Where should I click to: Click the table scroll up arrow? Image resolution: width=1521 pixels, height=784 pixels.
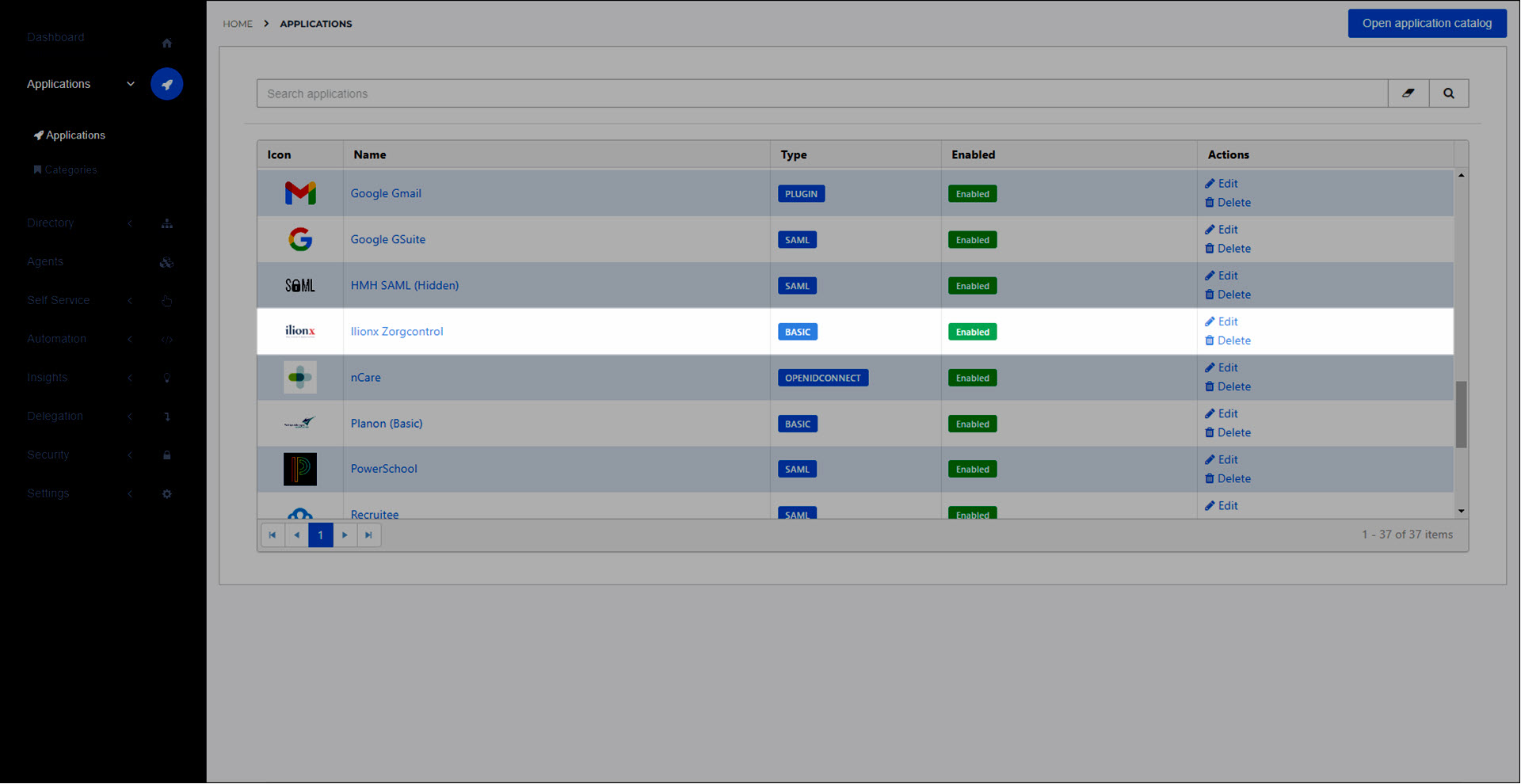coord(1462,175)
